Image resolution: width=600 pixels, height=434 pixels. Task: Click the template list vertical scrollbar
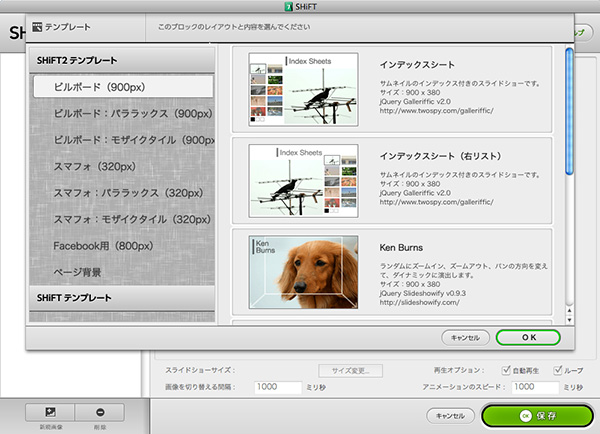point(569,110)
